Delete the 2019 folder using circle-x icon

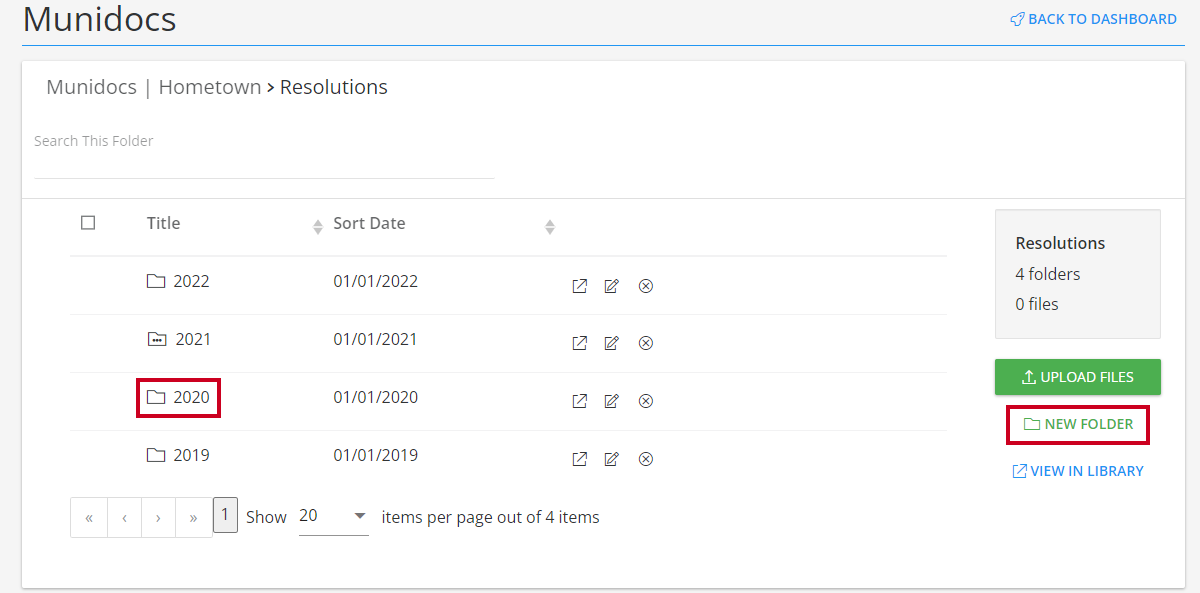(646, 459)
